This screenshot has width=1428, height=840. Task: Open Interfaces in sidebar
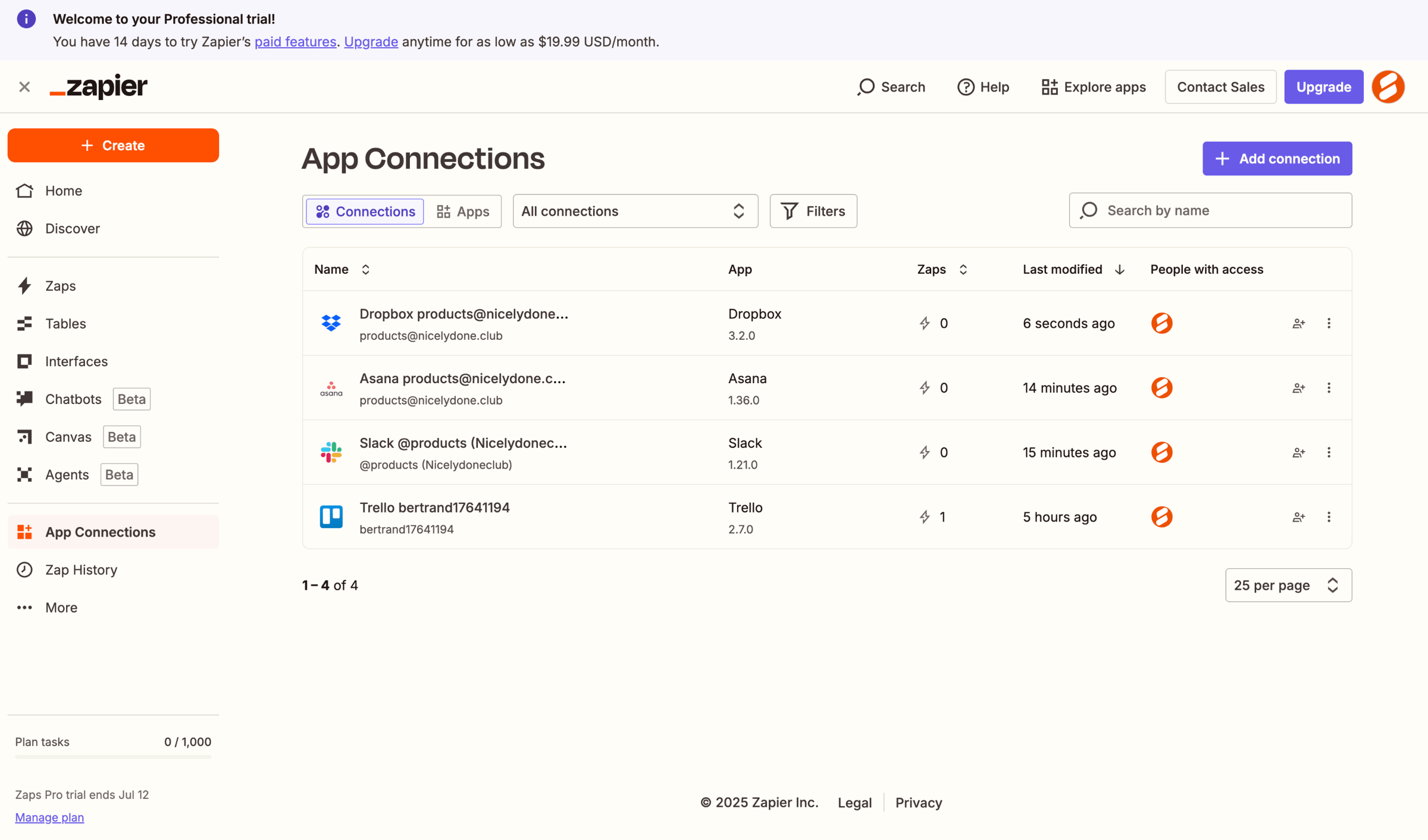pyautogui.click(x=113, y=361)
